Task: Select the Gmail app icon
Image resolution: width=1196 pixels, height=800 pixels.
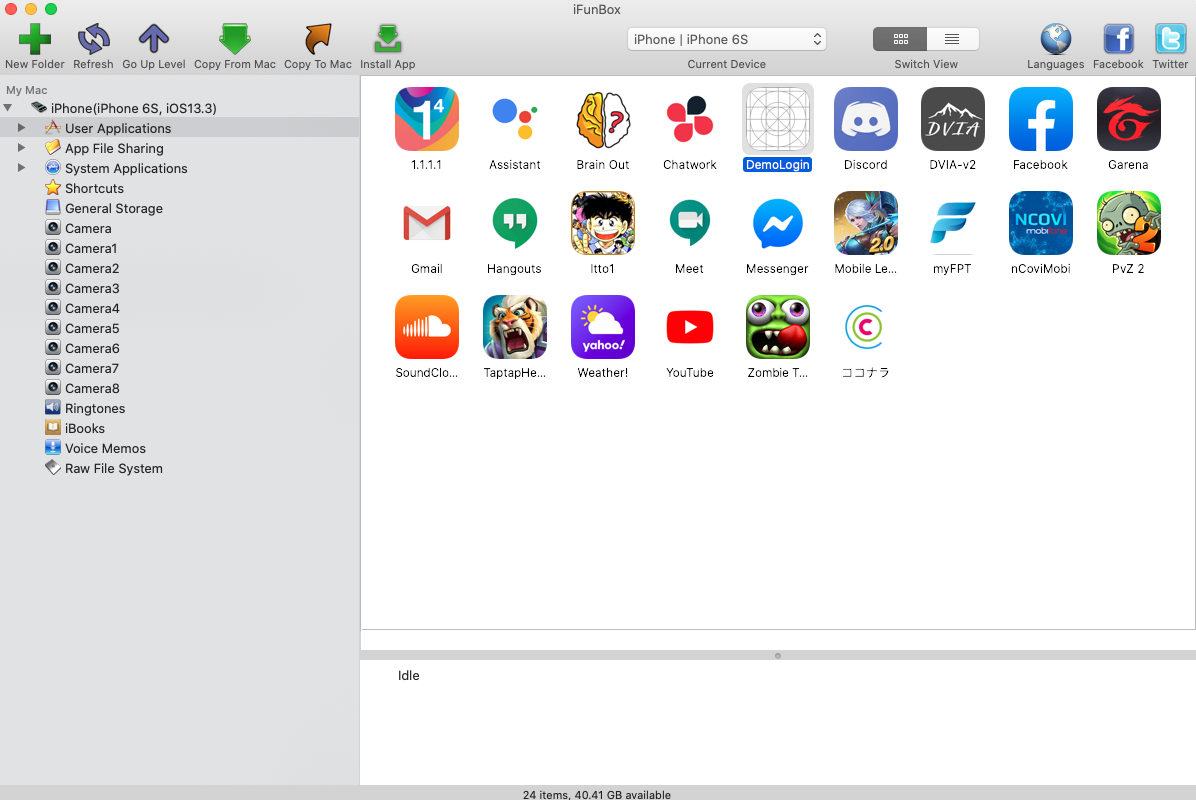Action: click(x=426, y=223)
